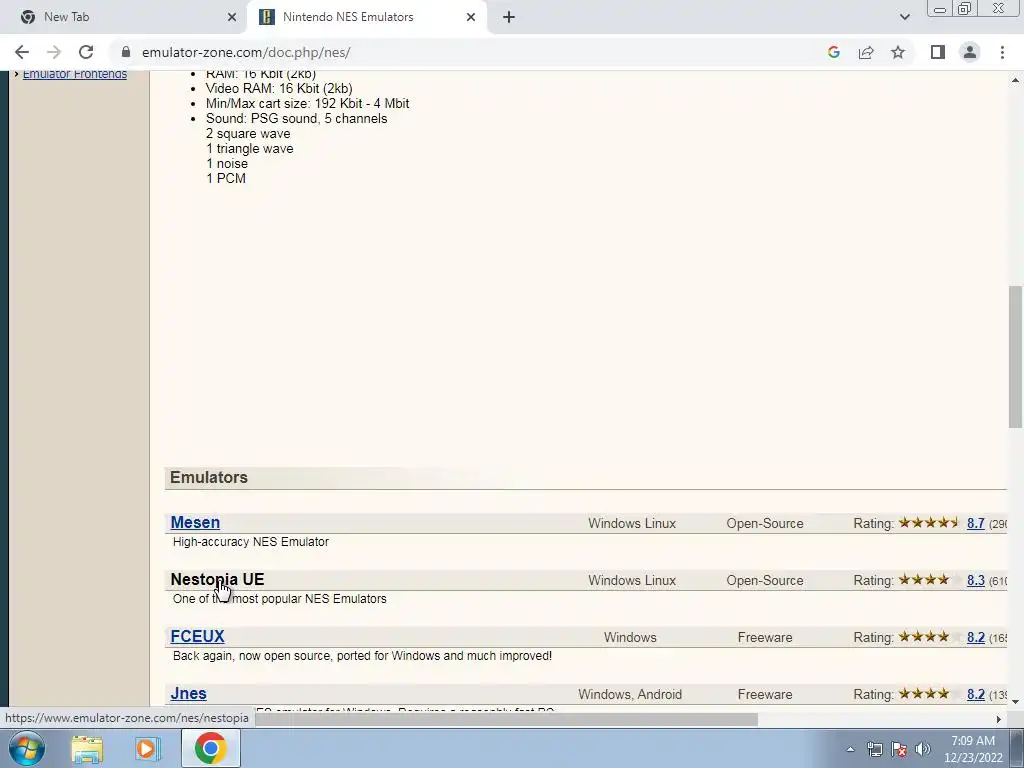Click 'Freeware' in the FCEUX row

point(765,637)
